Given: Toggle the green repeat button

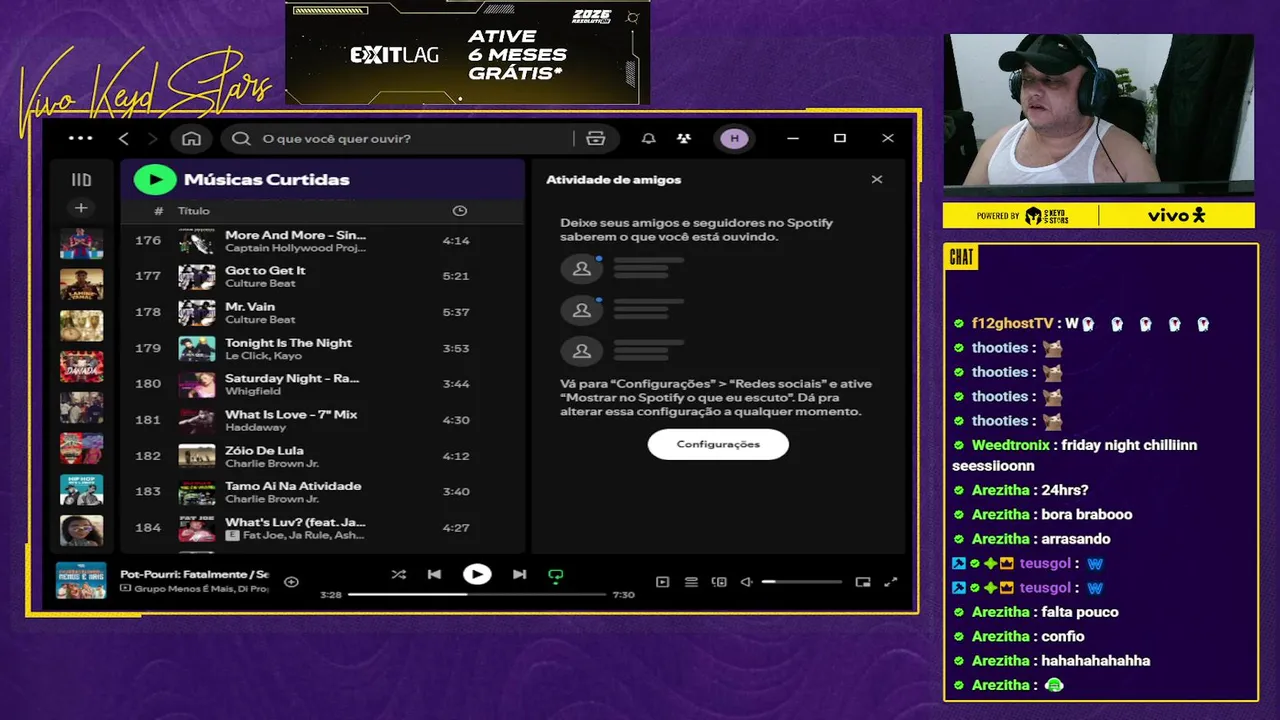Looking at the screenshot, I should coord(556,575).
